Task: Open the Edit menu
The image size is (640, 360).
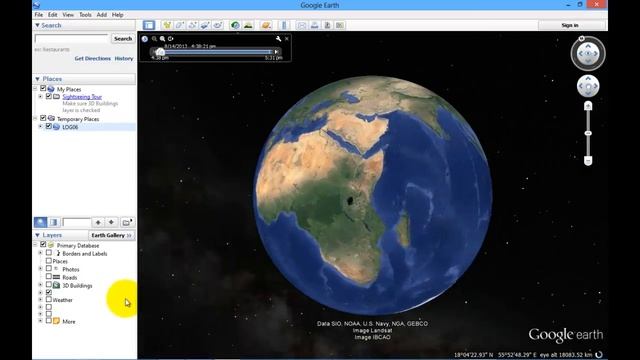Action: pyautogui.click(x=53, y=15)
